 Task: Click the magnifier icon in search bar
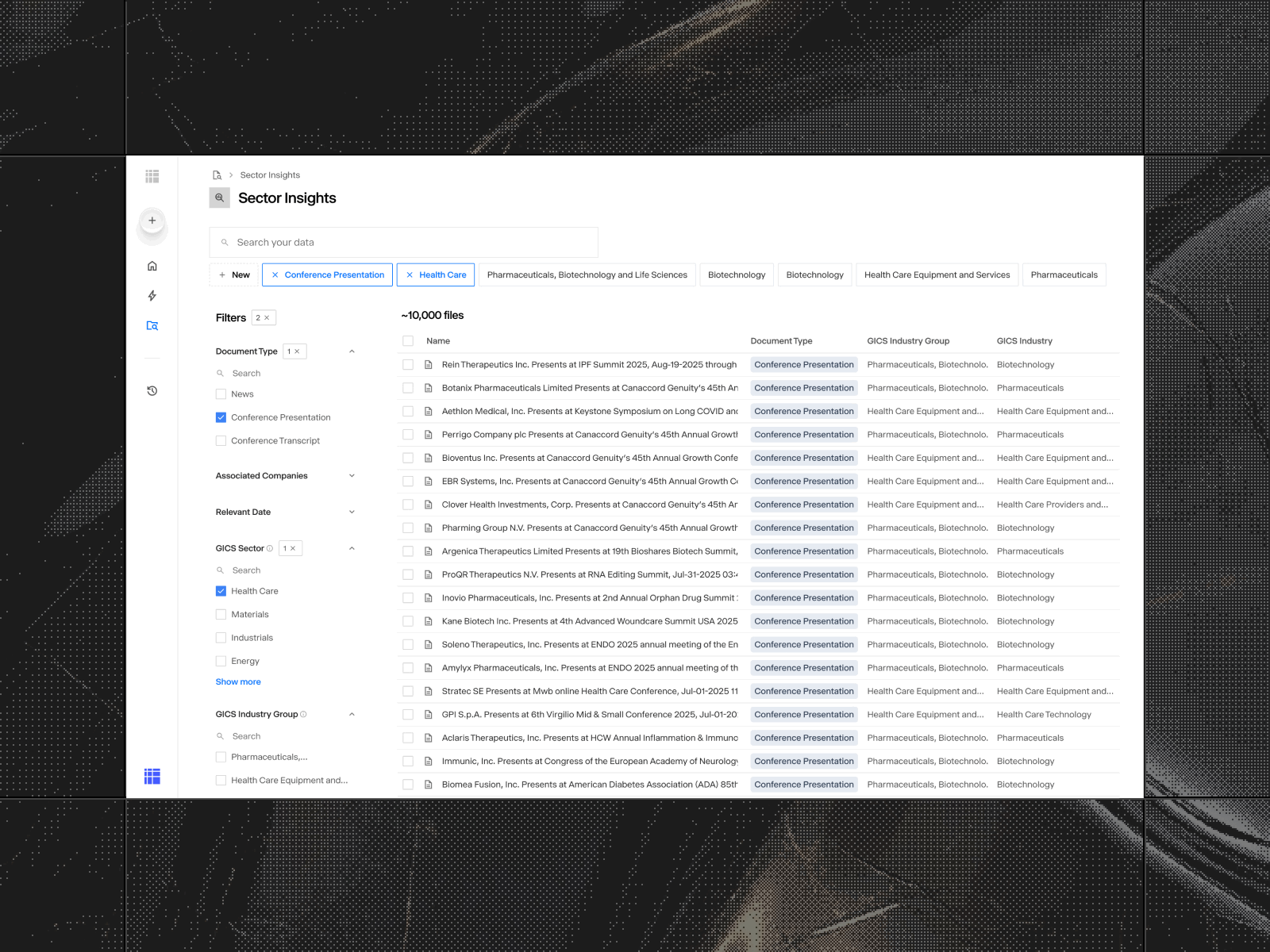click(x=225, y=243)
